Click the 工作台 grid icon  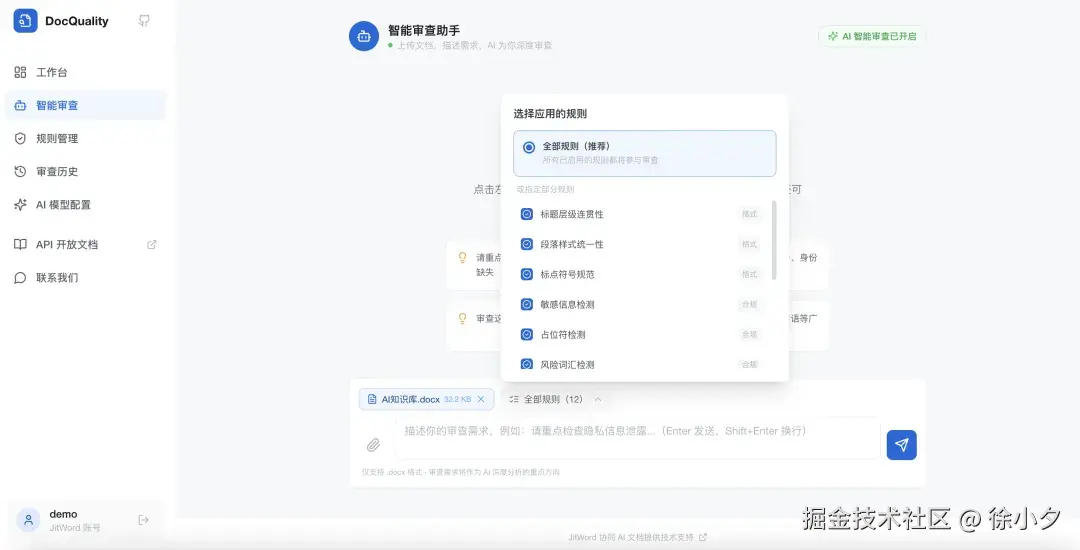tap(21, 72)
